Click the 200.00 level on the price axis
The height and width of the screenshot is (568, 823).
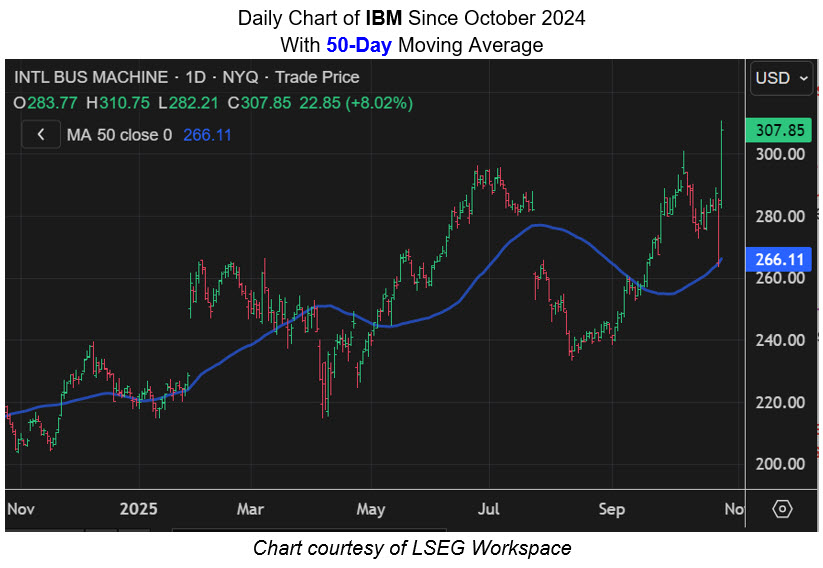click(x=780, y=464)
